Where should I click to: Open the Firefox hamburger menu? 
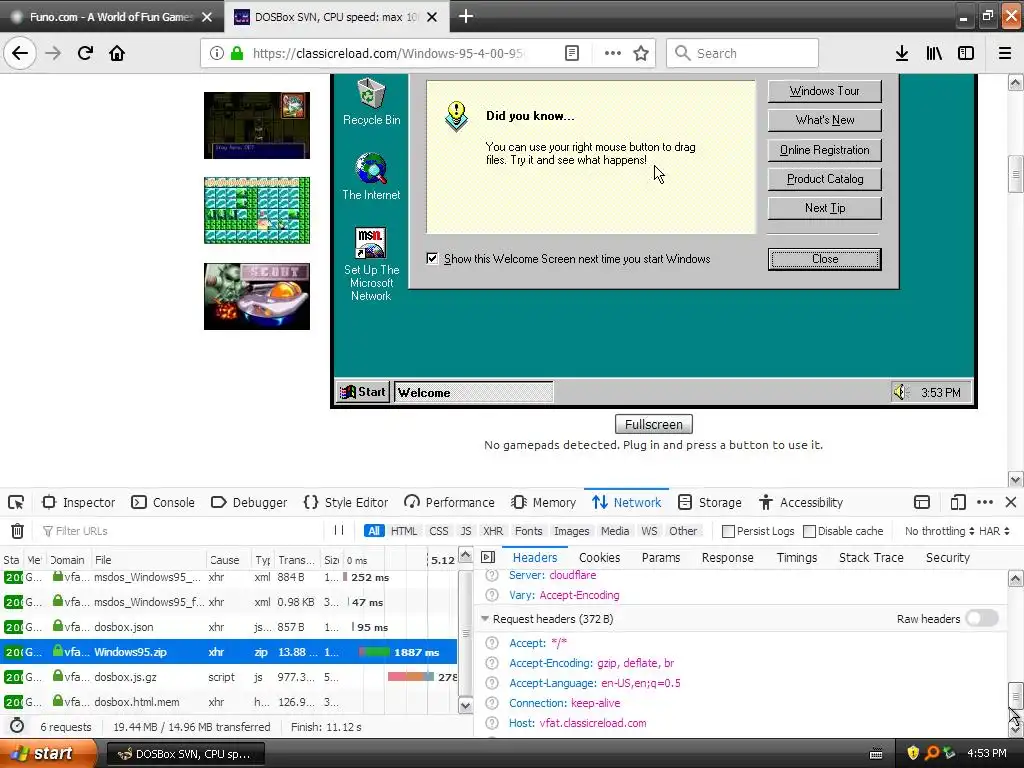pyautogui.click(x=1005, y=53)
